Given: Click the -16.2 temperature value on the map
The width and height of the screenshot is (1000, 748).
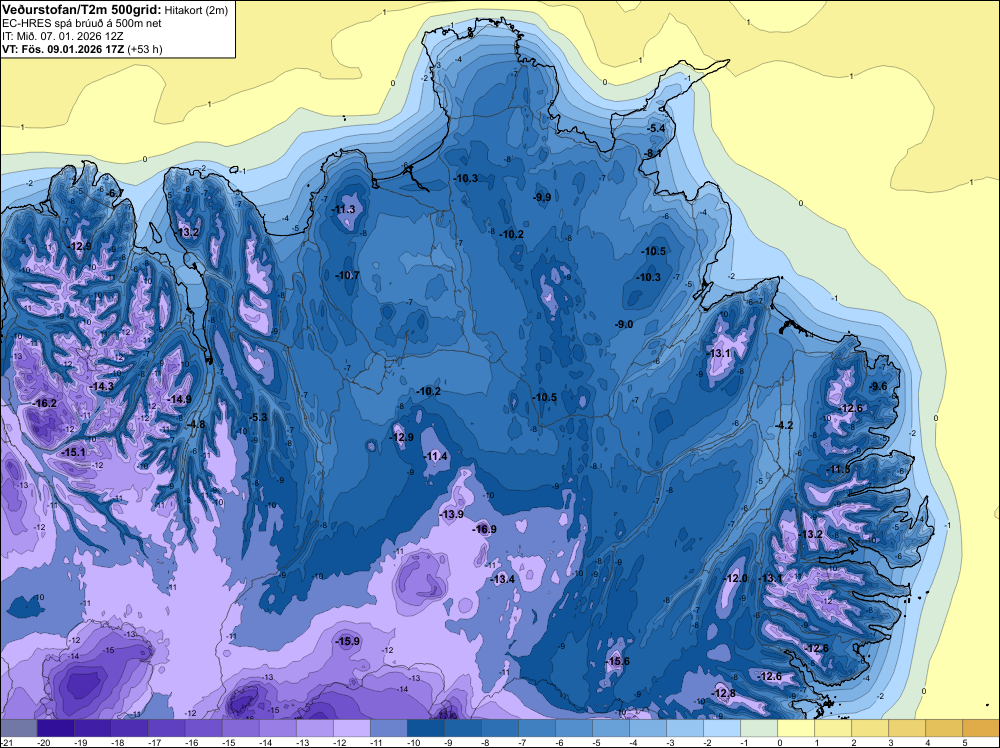Looking at the screenshot, I should [x=45, y=403].
